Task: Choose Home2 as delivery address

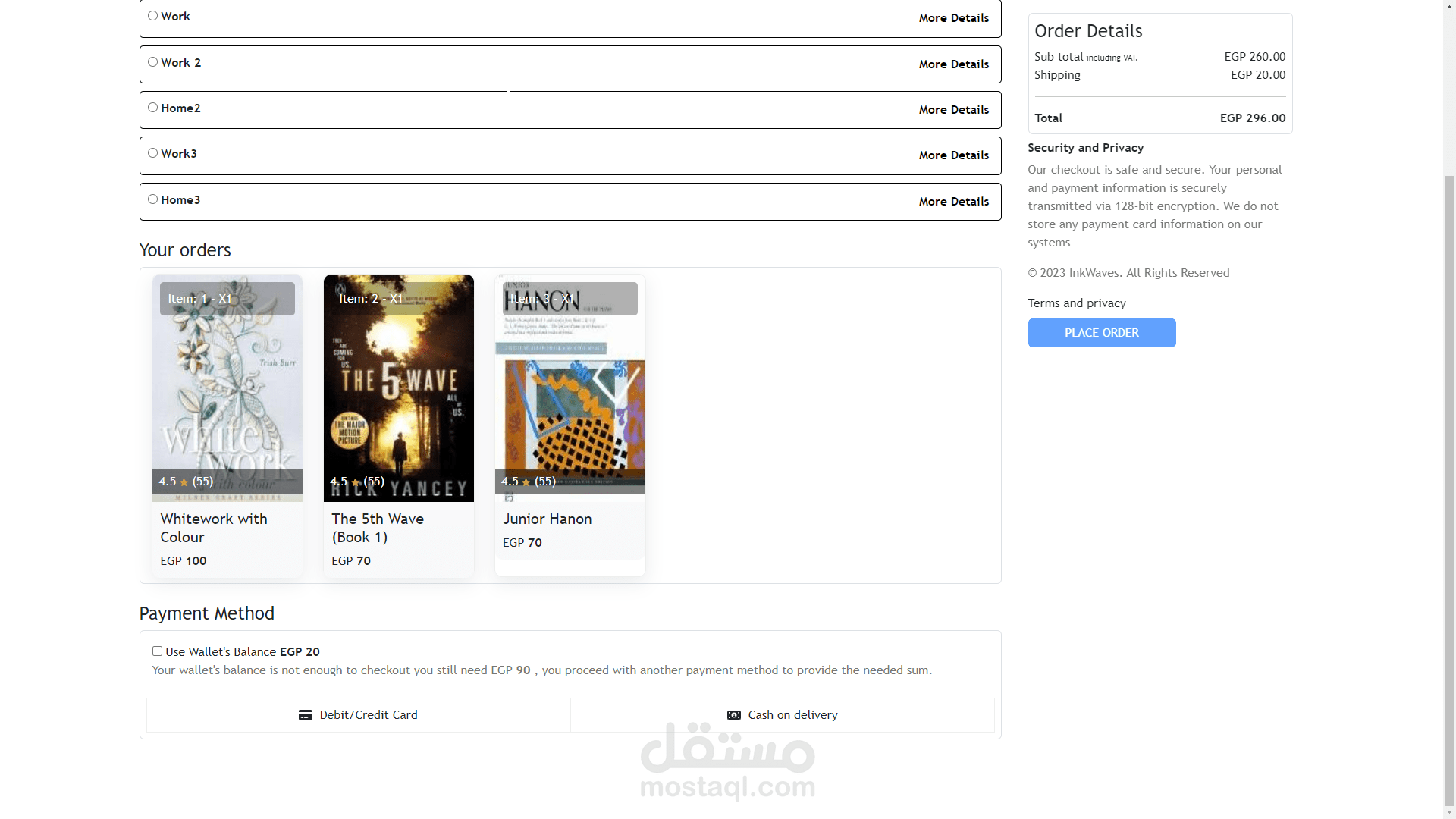Action: point(153,108)
